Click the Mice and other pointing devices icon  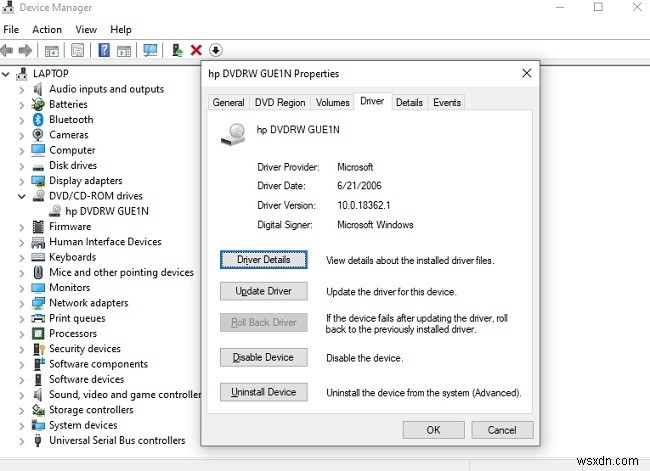(38, 272)
